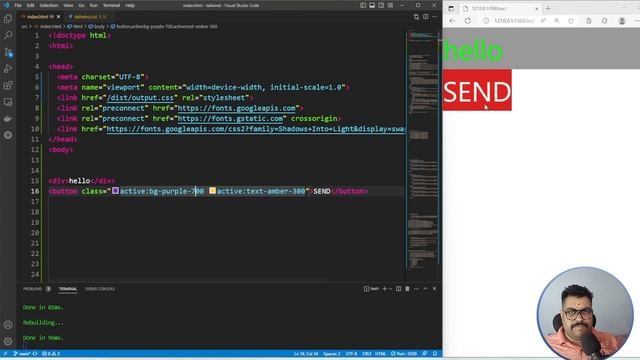Open the Edit menu

31,5
